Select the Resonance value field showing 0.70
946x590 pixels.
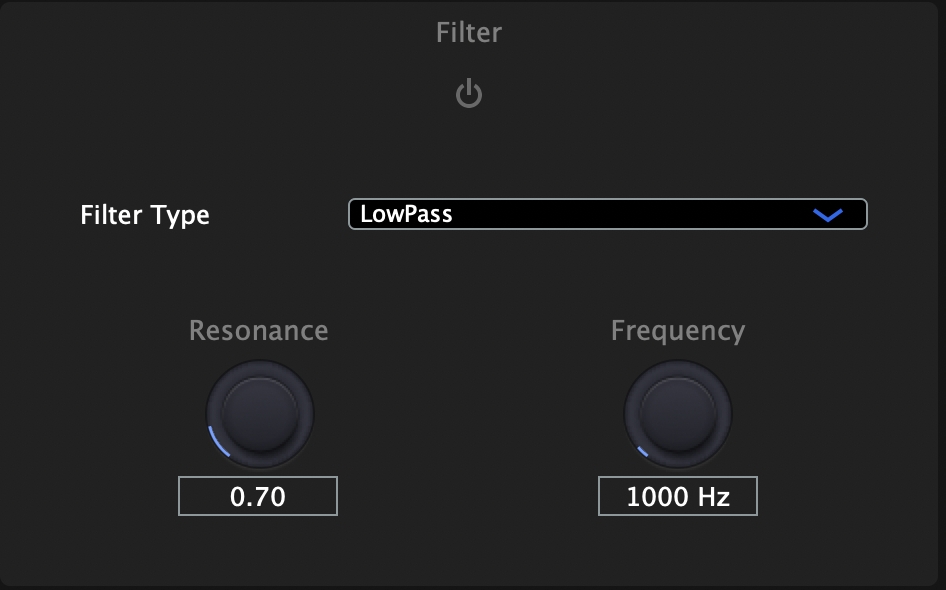tap(258, 496)
